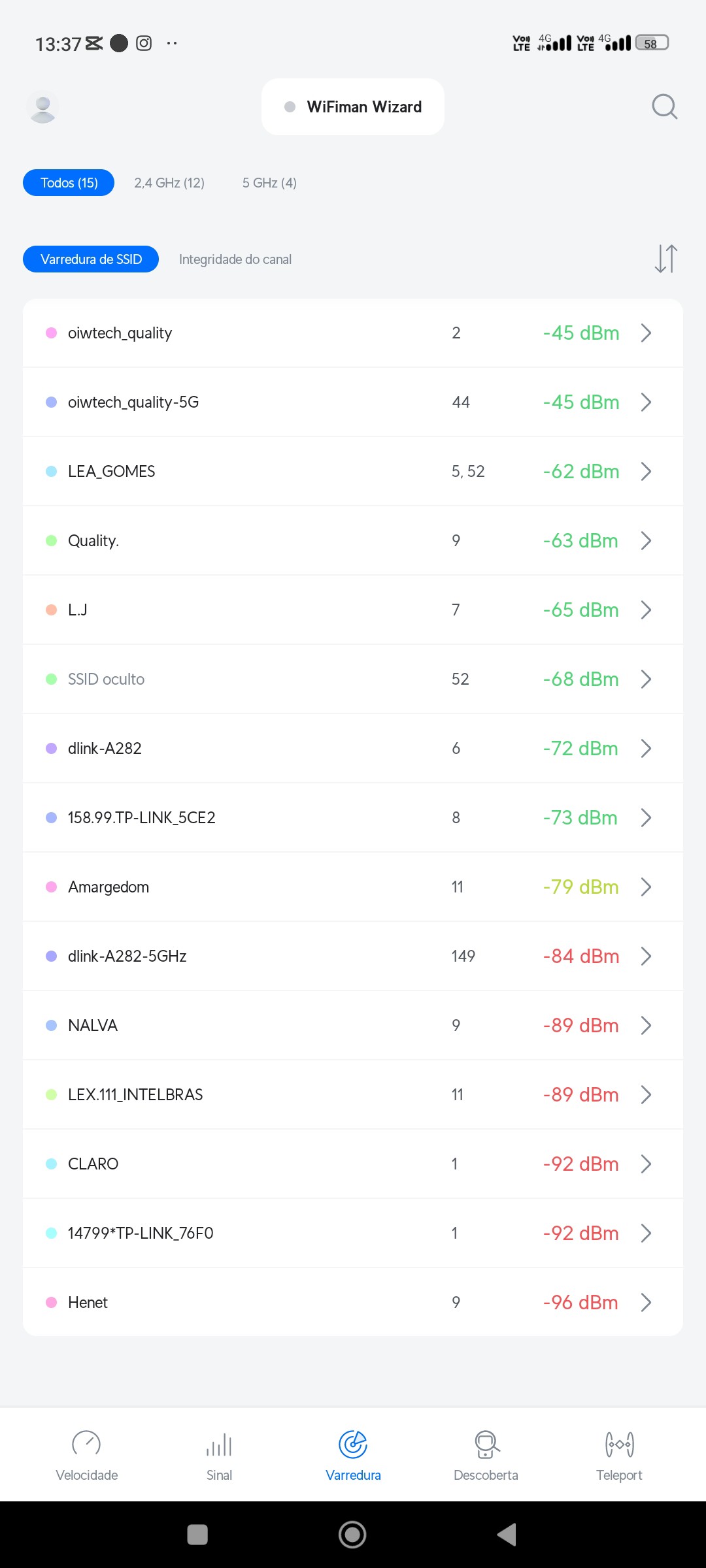706x1568 pixels.
Task: Expand LEA_GOMES network details chevron
Action: click(646, 472)
